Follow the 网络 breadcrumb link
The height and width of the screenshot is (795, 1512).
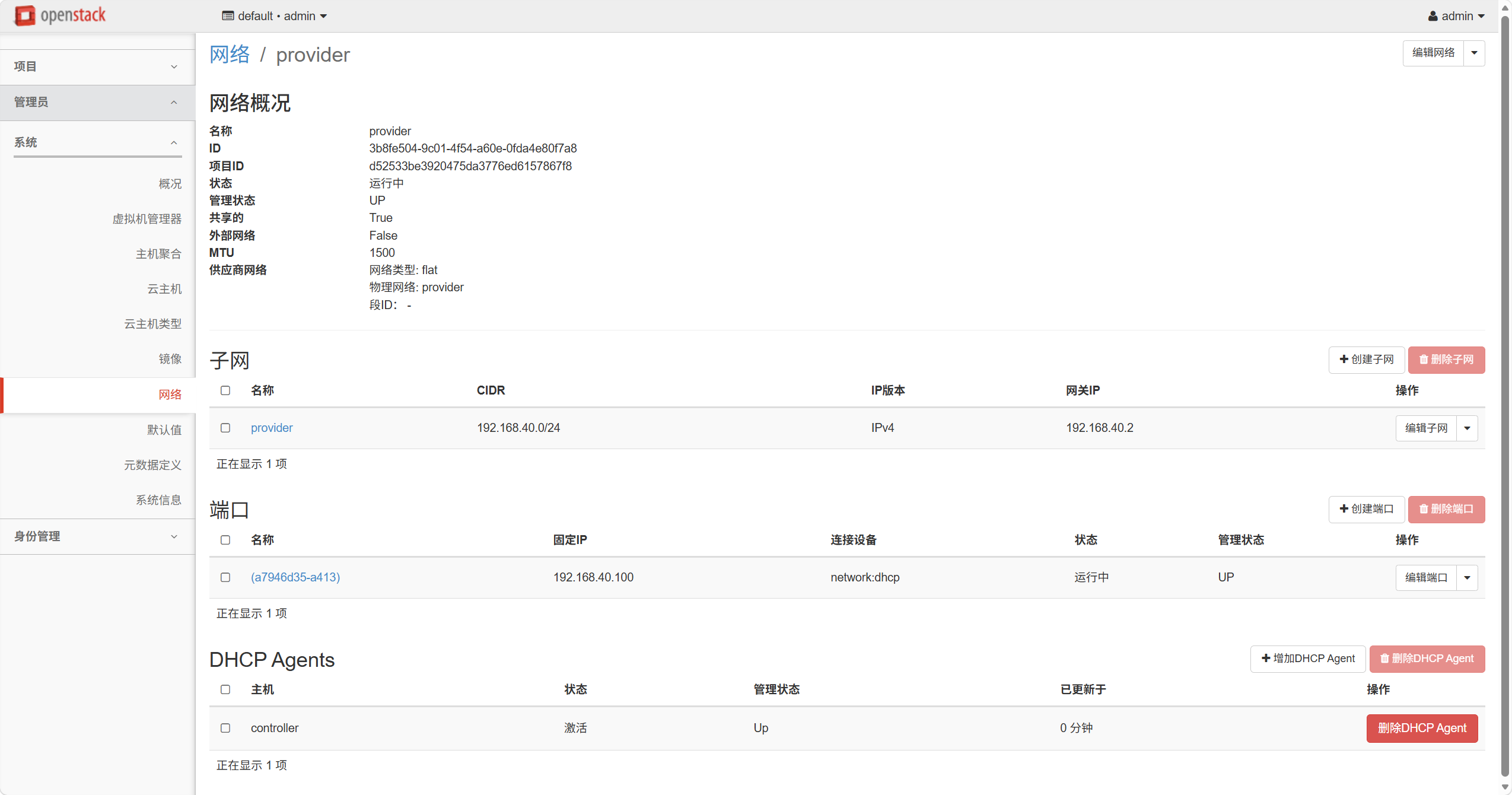click(x=230, y=55)
